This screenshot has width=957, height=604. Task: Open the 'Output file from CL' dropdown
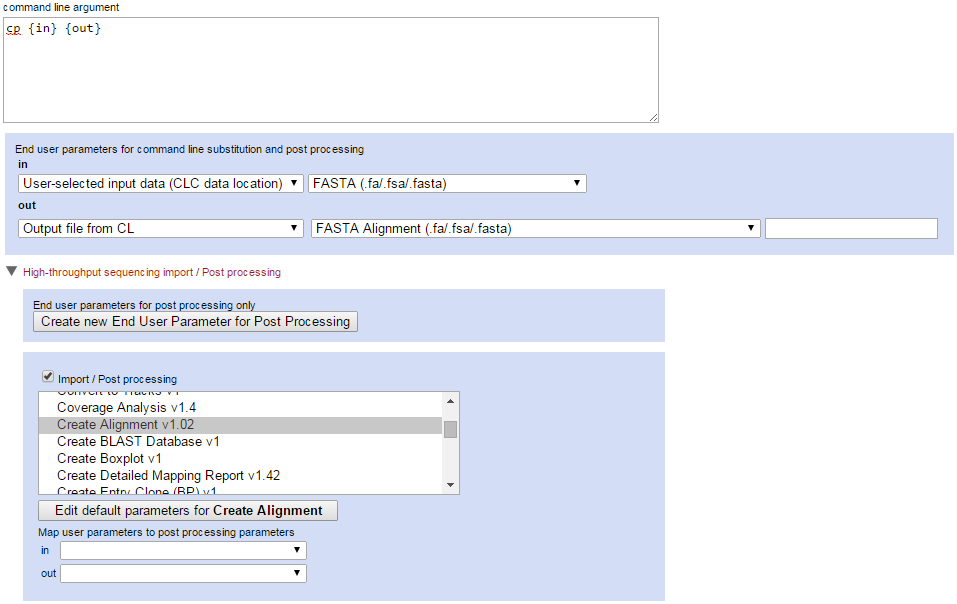[x=295, y=228]
